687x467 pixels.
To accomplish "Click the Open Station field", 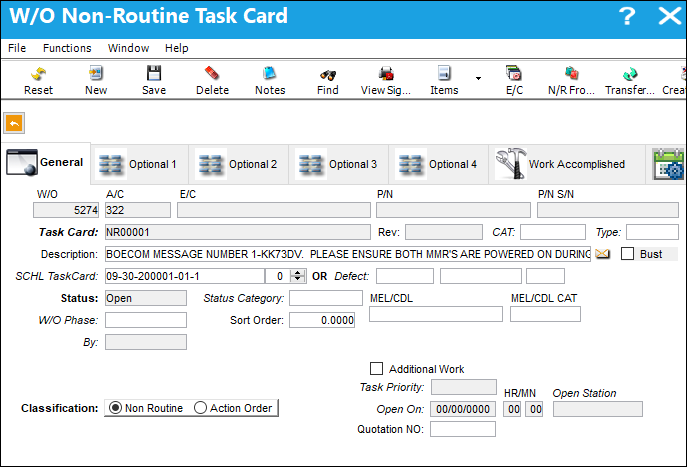I will click(598, 409).
